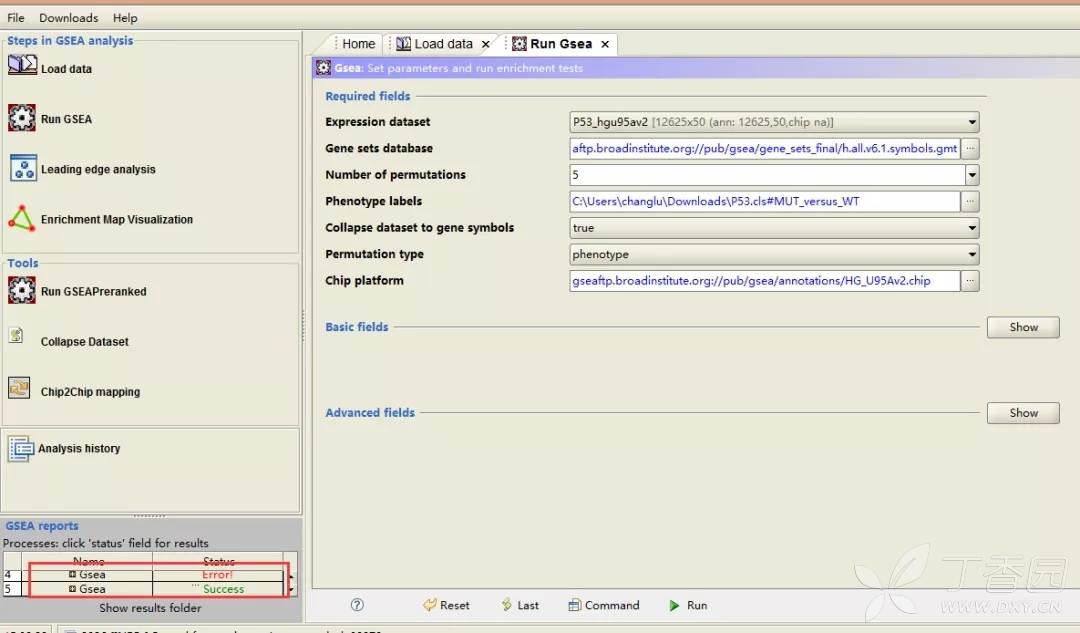Click the Name column header in reports
The height and width of the screenshot is (633, 1080).
click(x=87, y=561)
